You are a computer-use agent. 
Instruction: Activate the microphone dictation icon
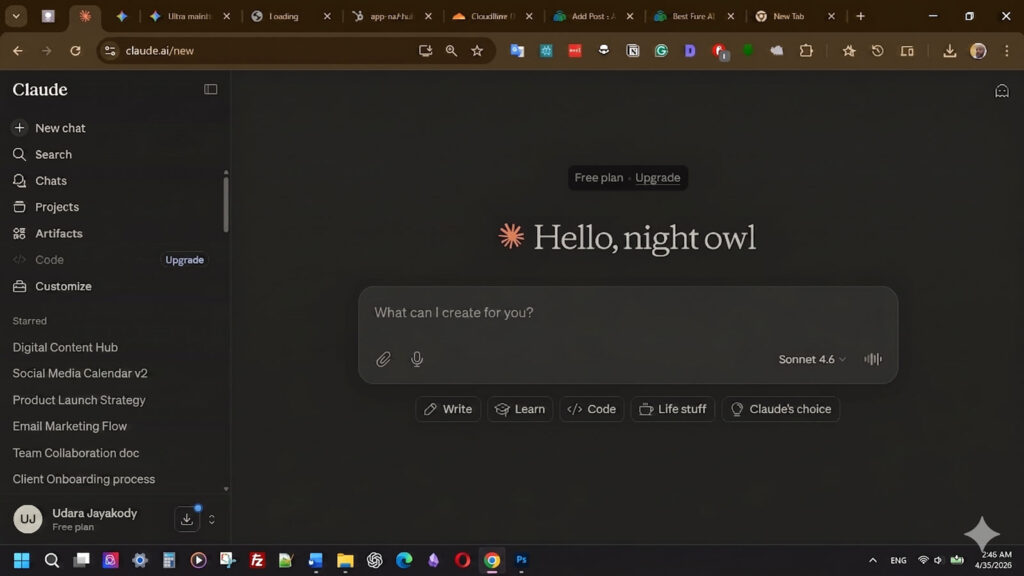416,359
